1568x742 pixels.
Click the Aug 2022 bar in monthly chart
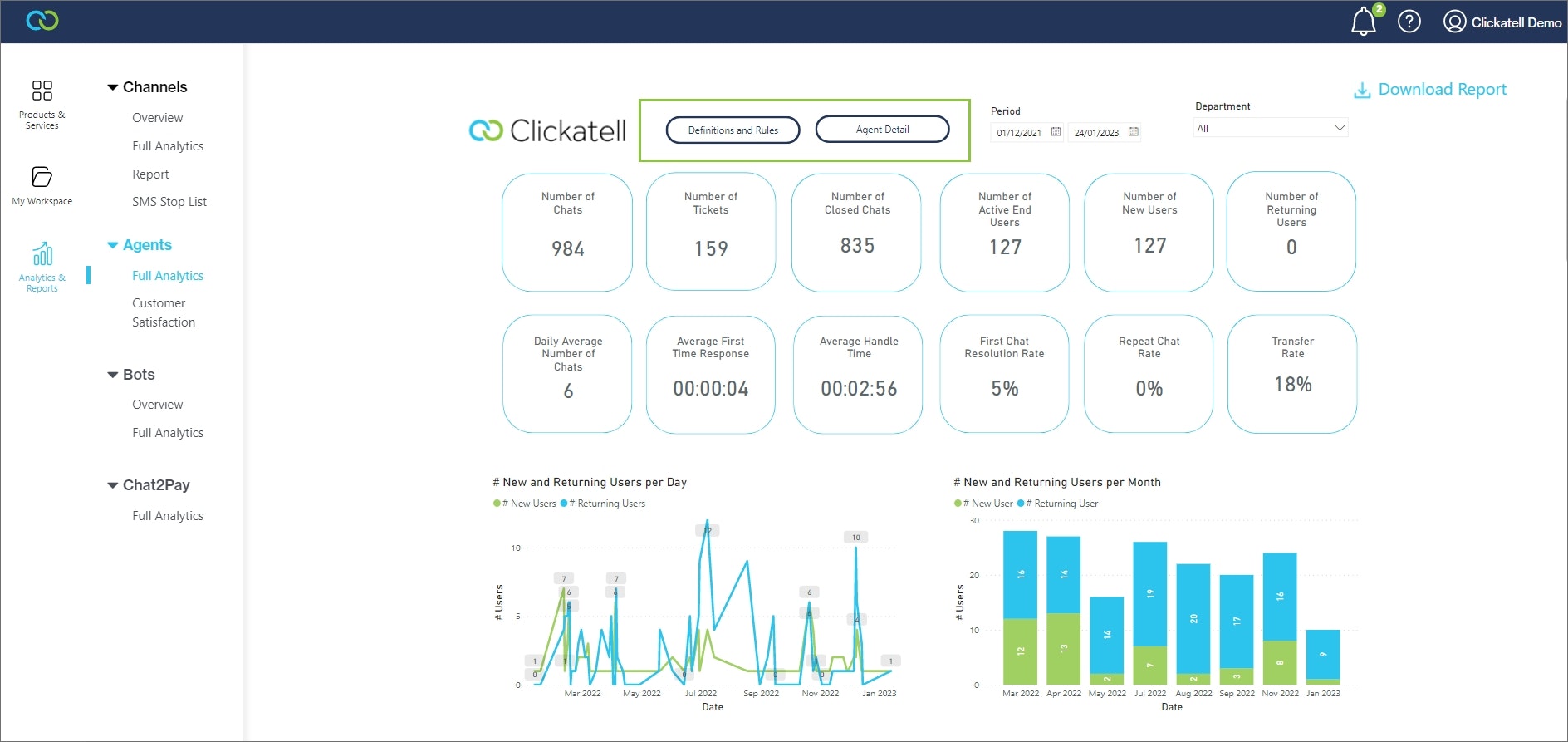pos(1193,624)
